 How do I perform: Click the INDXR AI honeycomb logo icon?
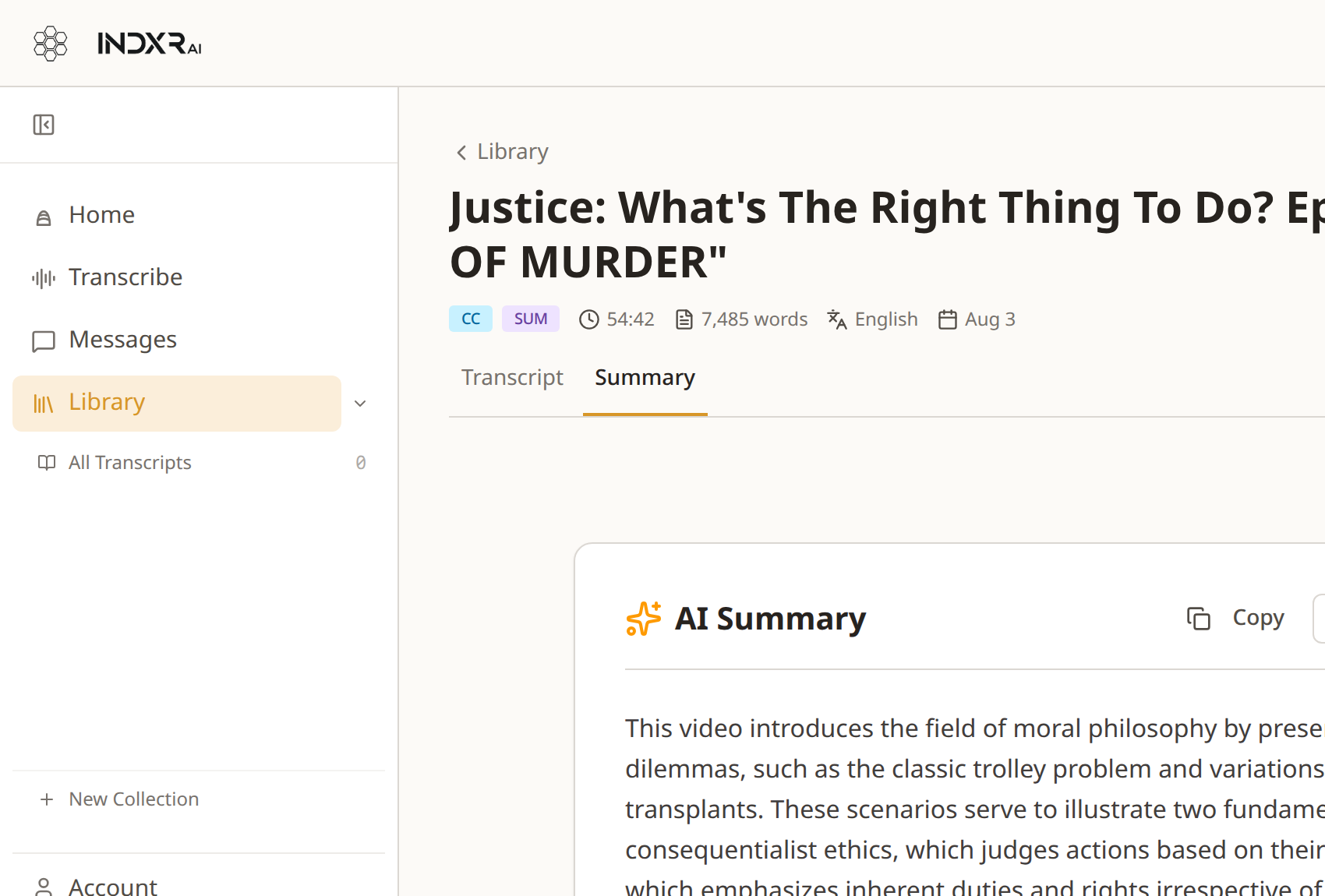[x=51, y=44]
